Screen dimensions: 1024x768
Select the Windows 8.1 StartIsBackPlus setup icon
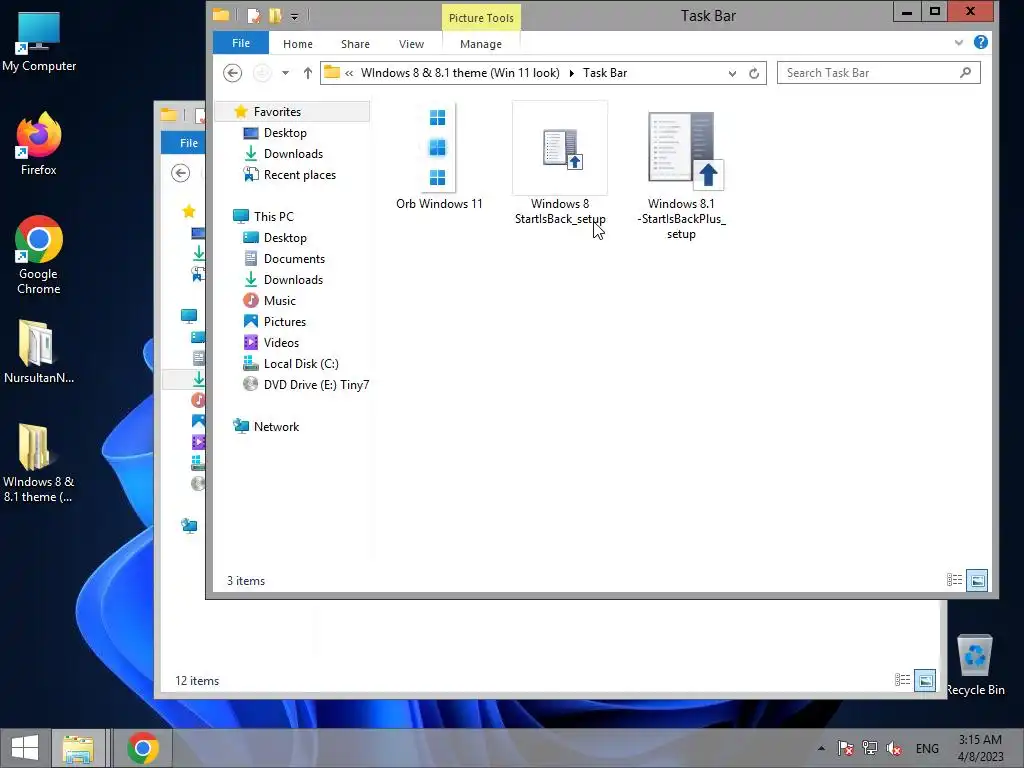click(686, 150)
